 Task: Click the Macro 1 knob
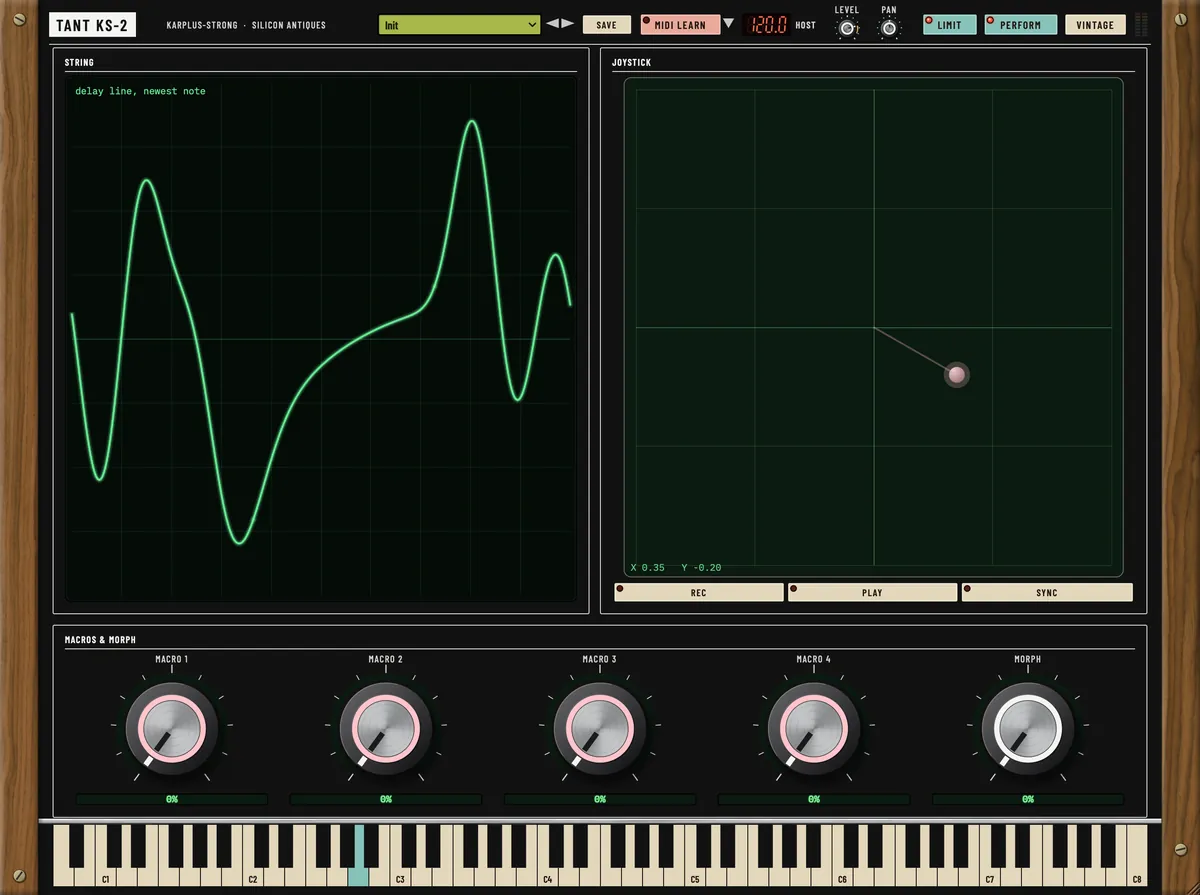(171, 729)
